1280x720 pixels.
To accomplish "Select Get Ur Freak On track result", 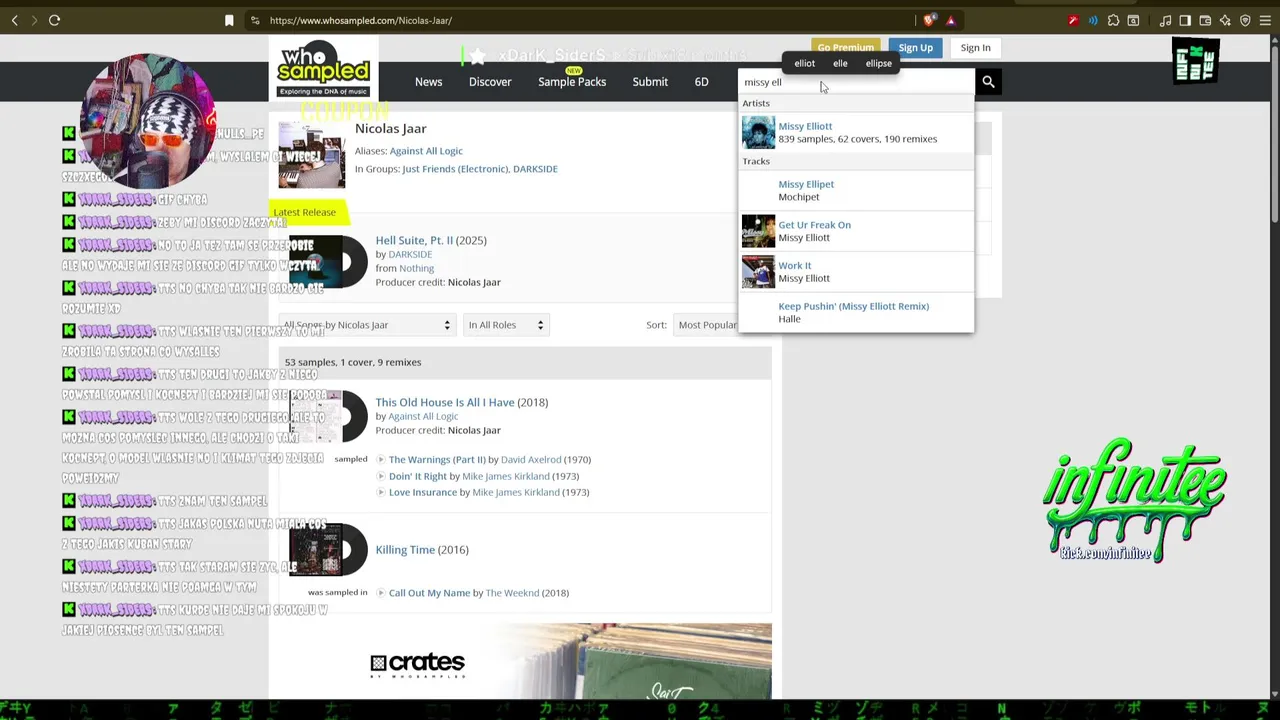I will click(855, 231).
